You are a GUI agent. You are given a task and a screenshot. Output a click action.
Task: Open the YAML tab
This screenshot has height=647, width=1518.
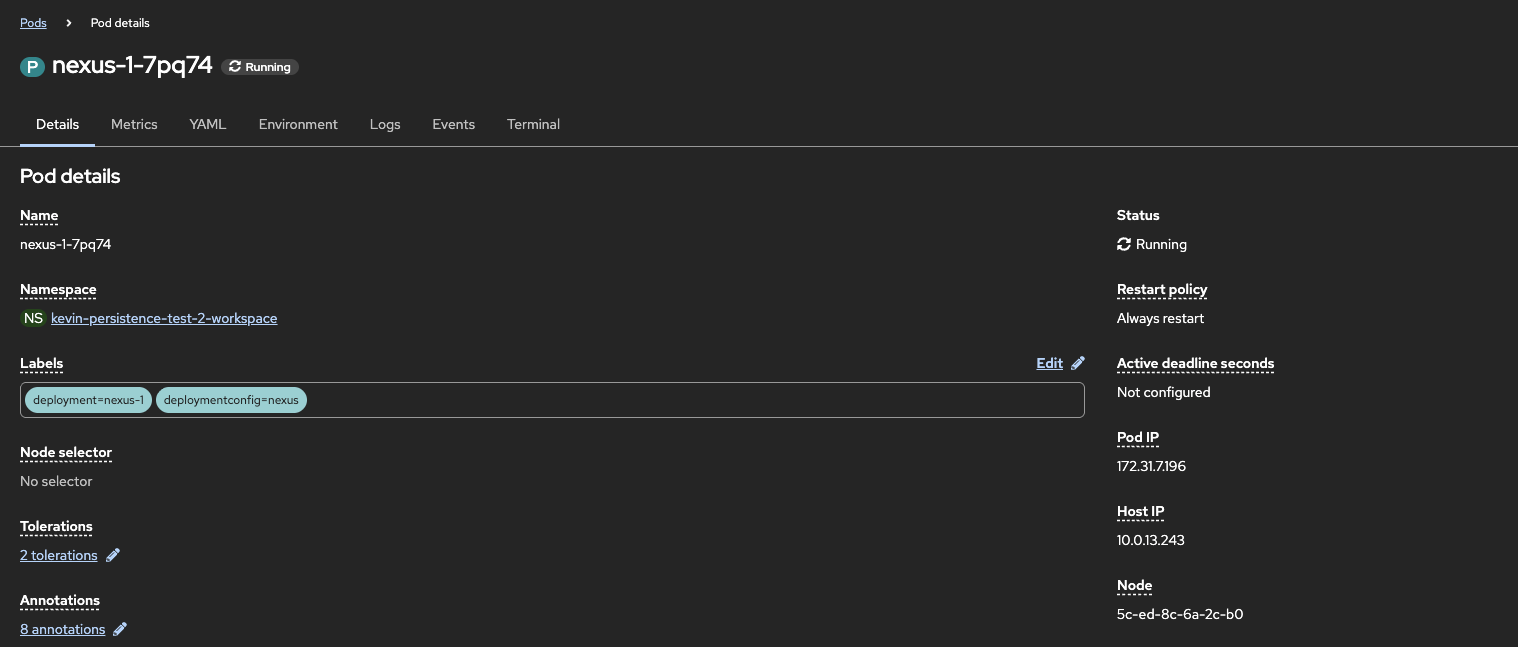tap(208, 124)
